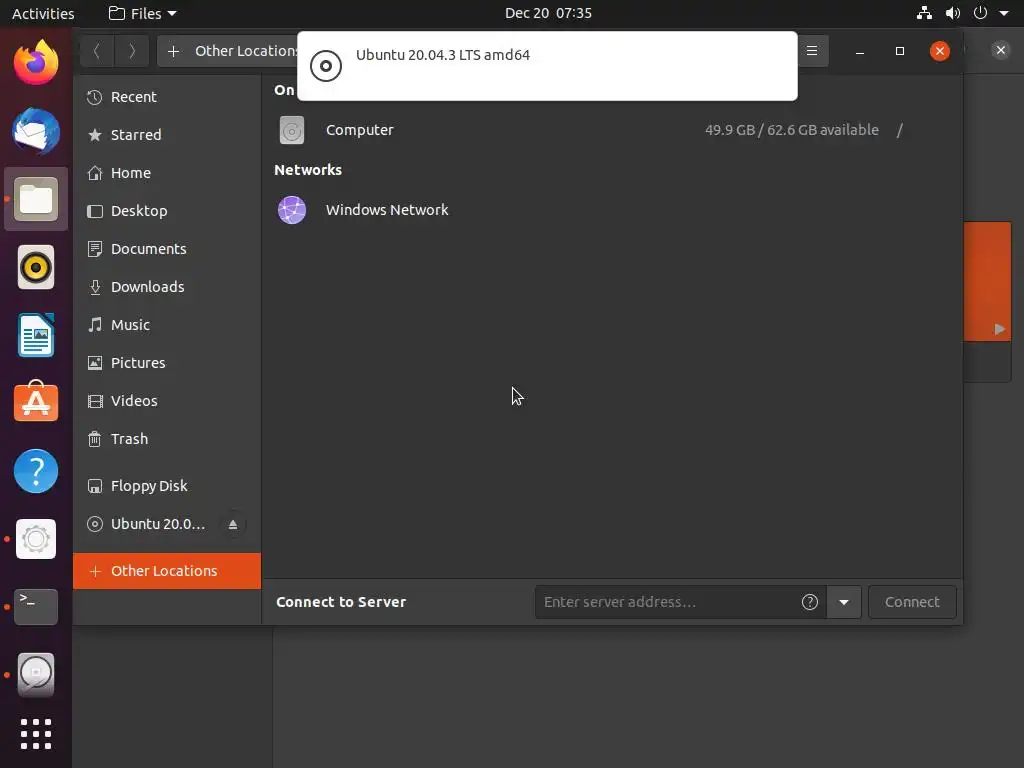Show server address help question mark
The height and width of the screenshot is (768, 1024).
pos(810,602)
